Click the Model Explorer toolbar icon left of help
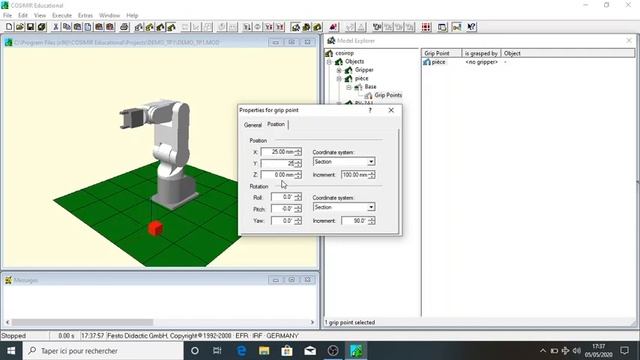The width and height of the screenshot is (640, 360). pyautogui.click(x=456, y=27)
